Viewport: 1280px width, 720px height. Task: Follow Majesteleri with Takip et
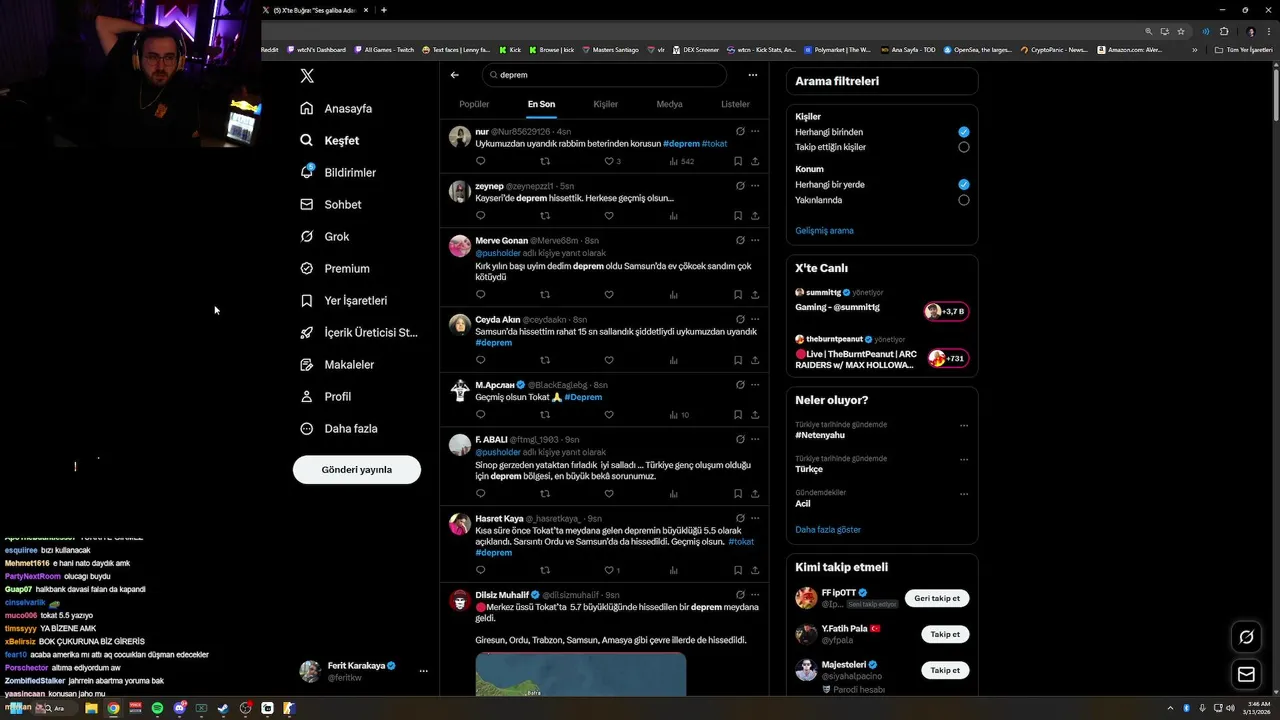coord(945,670)
